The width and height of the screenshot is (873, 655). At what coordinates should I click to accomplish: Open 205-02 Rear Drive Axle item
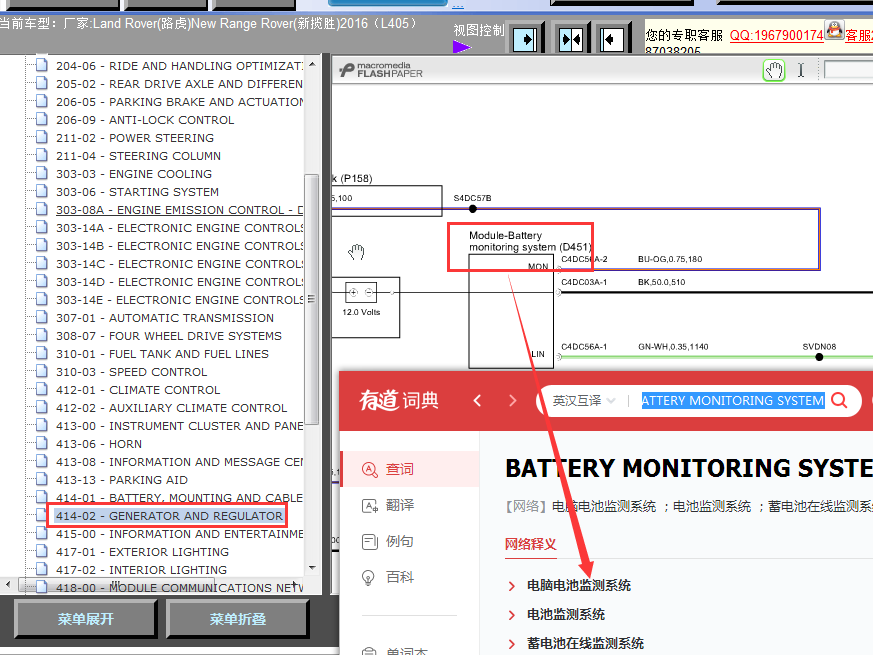(179, 84)
